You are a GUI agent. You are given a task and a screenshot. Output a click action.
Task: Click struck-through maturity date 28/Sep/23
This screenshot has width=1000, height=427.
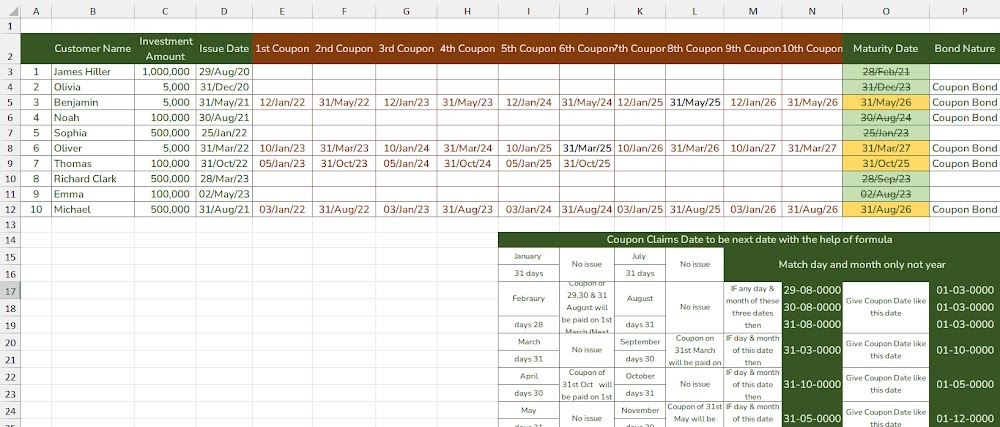[x=885, y=178]
